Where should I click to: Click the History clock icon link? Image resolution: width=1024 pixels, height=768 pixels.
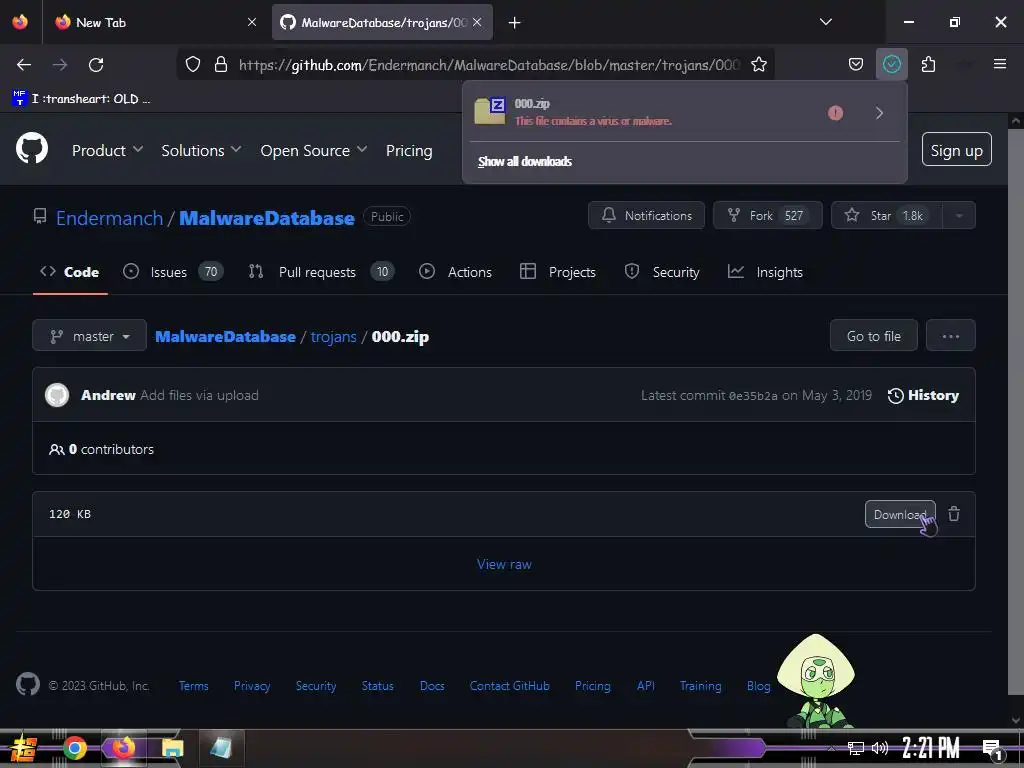[923, 395]
